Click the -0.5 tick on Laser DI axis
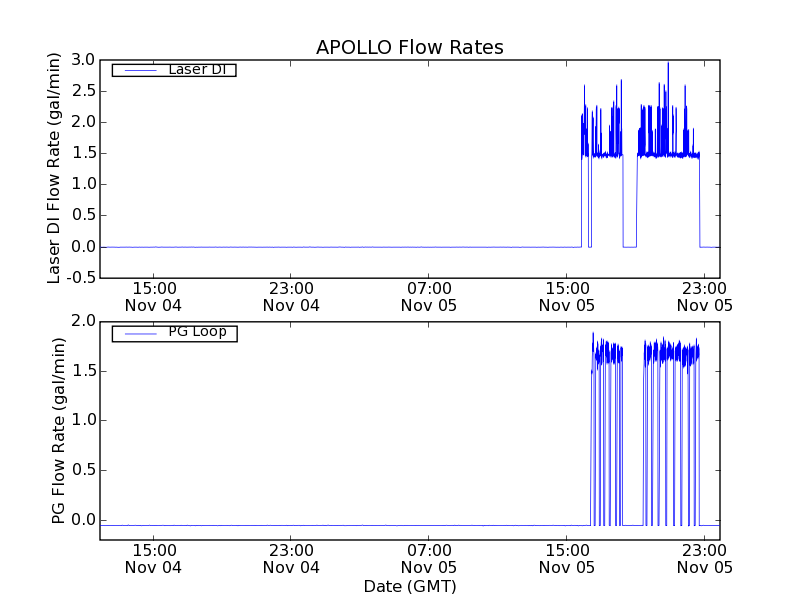Viewport: 800px width, 600px height. [x=81, y=278]
